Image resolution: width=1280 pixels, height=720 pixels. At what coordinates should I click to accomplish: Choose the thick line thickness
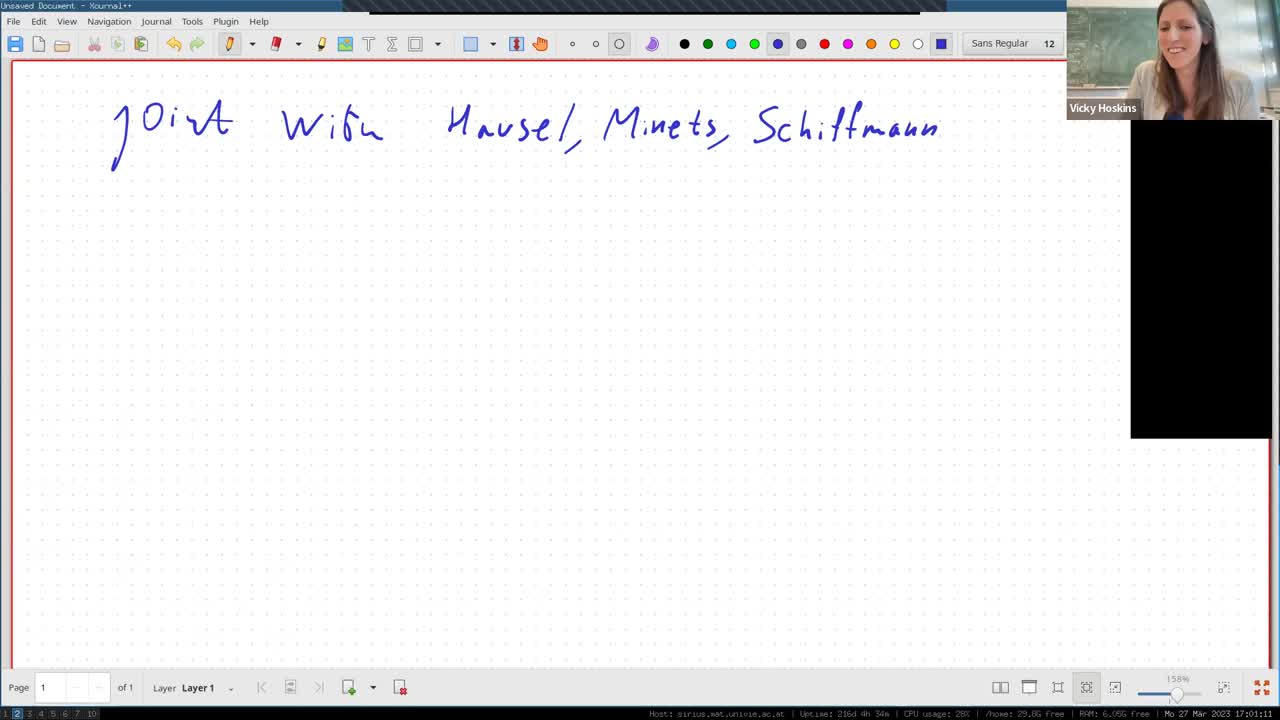pos(619,44)
